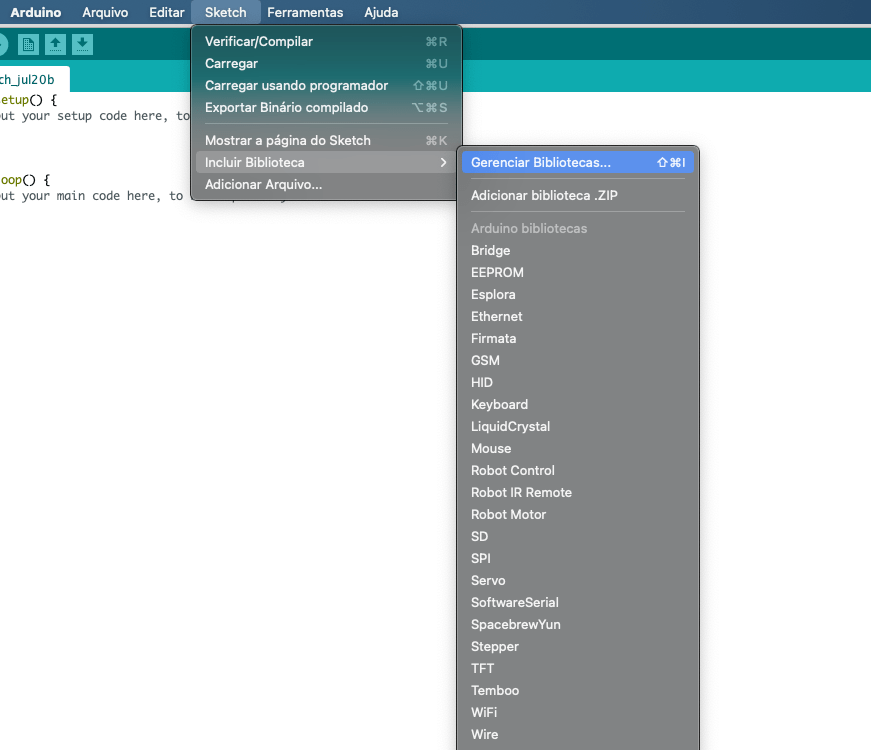Click the 'your setup code here' comment

coord(94,116)
